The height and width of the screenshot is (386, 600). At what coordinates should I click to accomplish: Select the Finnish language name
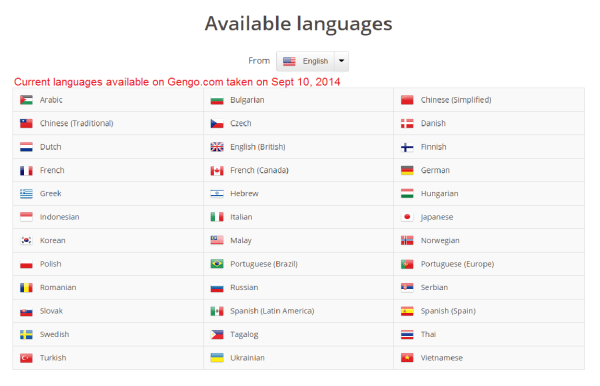tap(434, 147)
